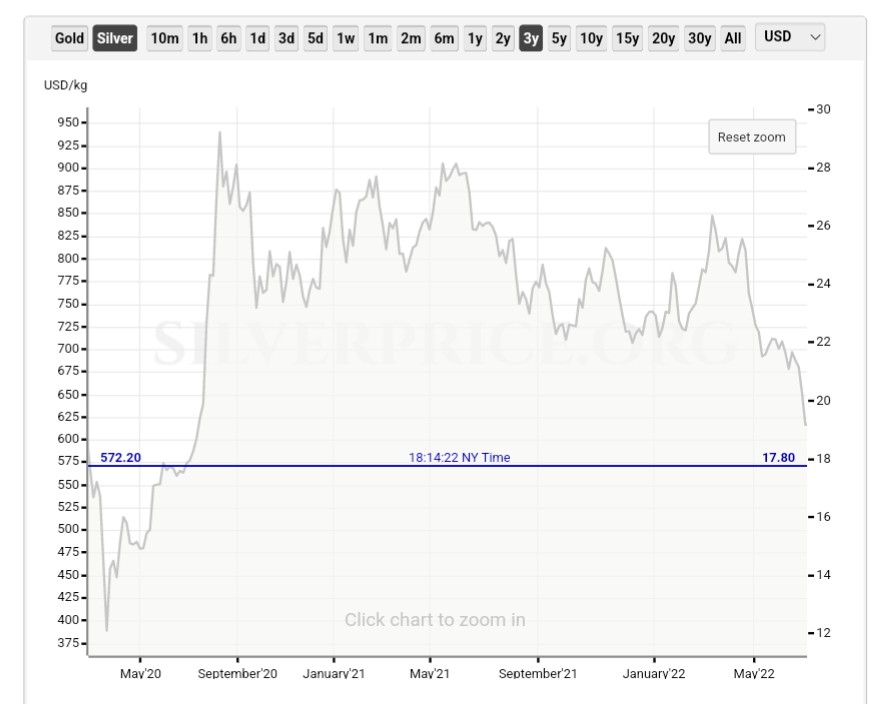Set time range to 2y
893x704 pixels.
coord(502,38)
